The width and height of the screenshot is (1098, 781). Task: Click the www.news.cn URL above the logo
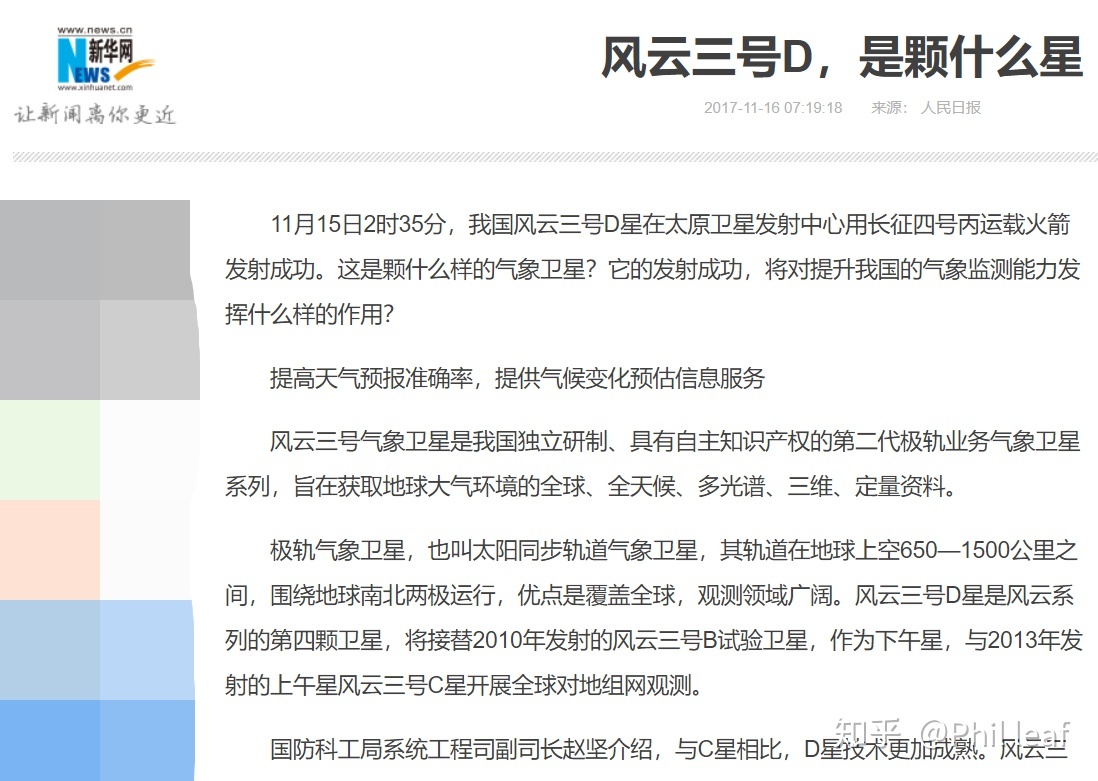[93, 30]
